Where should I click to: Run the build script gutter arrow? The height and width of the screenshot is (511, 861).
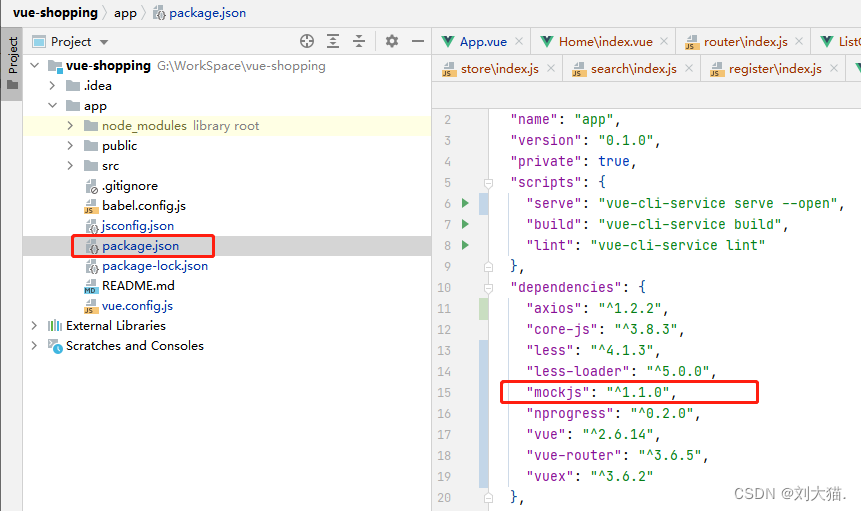coord(465,224)
